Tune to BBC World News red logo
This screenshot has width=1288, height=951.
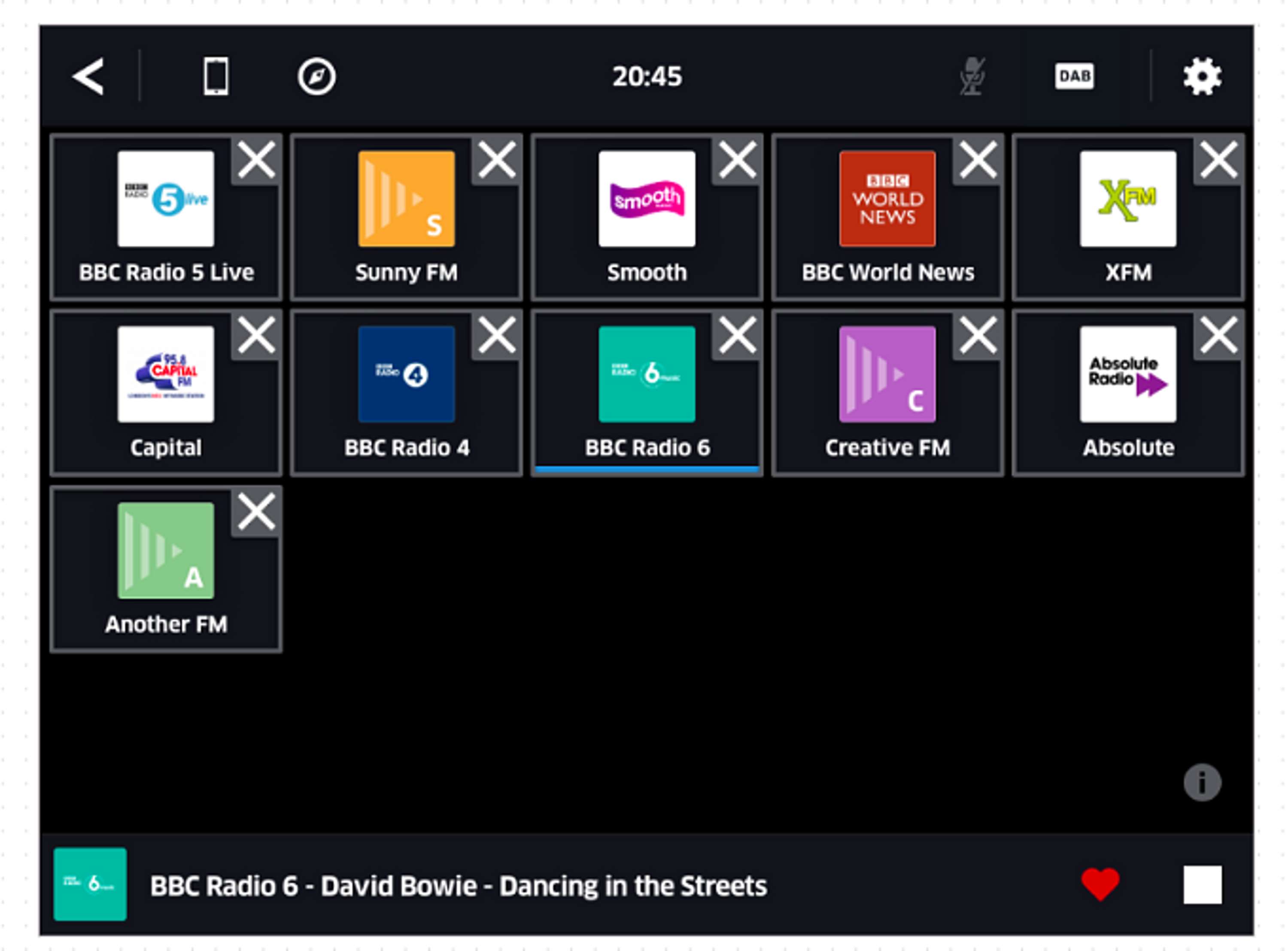[x=887, y=199]
